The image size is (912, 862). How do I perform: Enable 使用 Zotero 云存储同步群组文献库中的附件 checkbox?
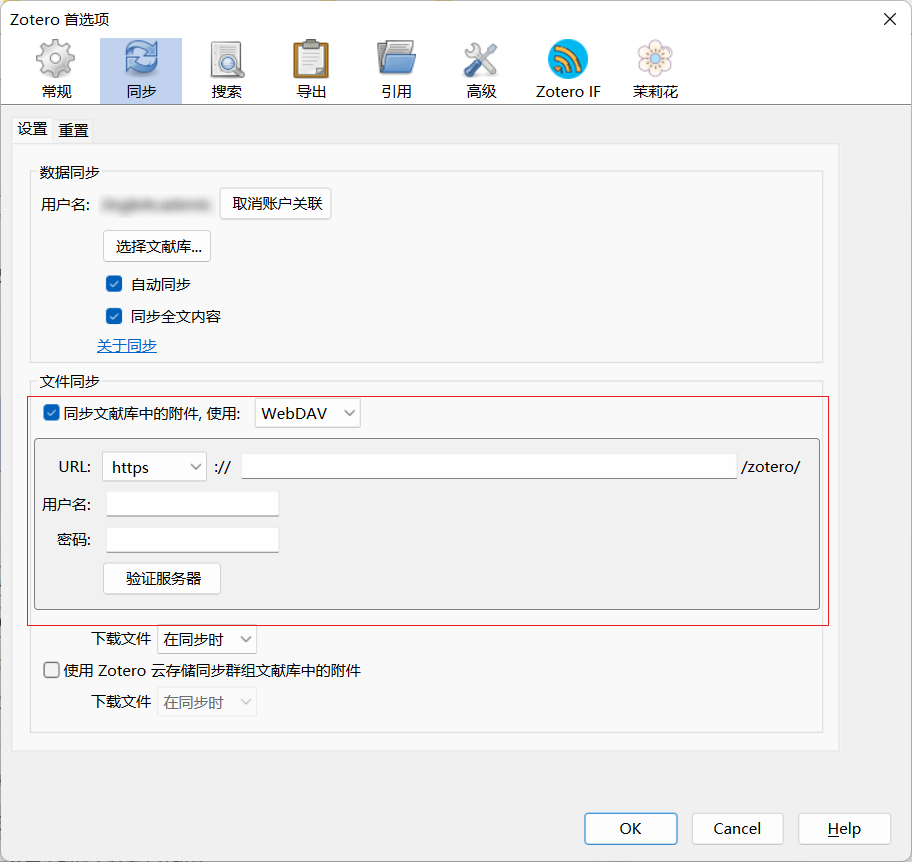click(51, 670)
